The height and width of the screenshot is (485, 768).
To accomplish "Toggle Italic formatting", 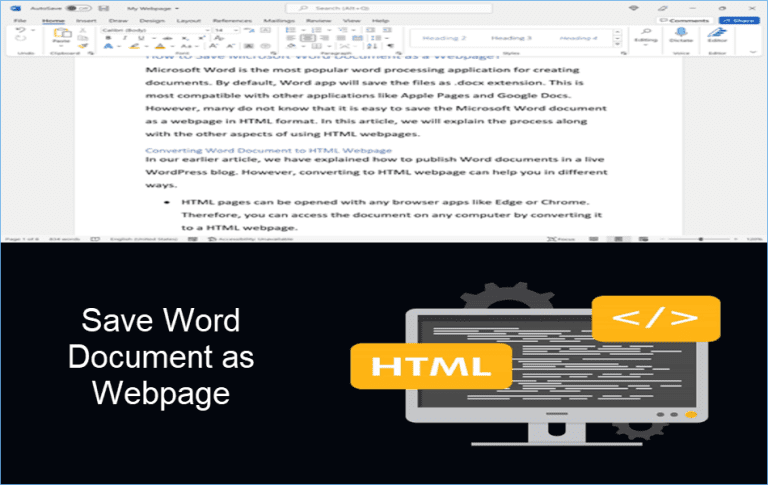I will [124, 38].
